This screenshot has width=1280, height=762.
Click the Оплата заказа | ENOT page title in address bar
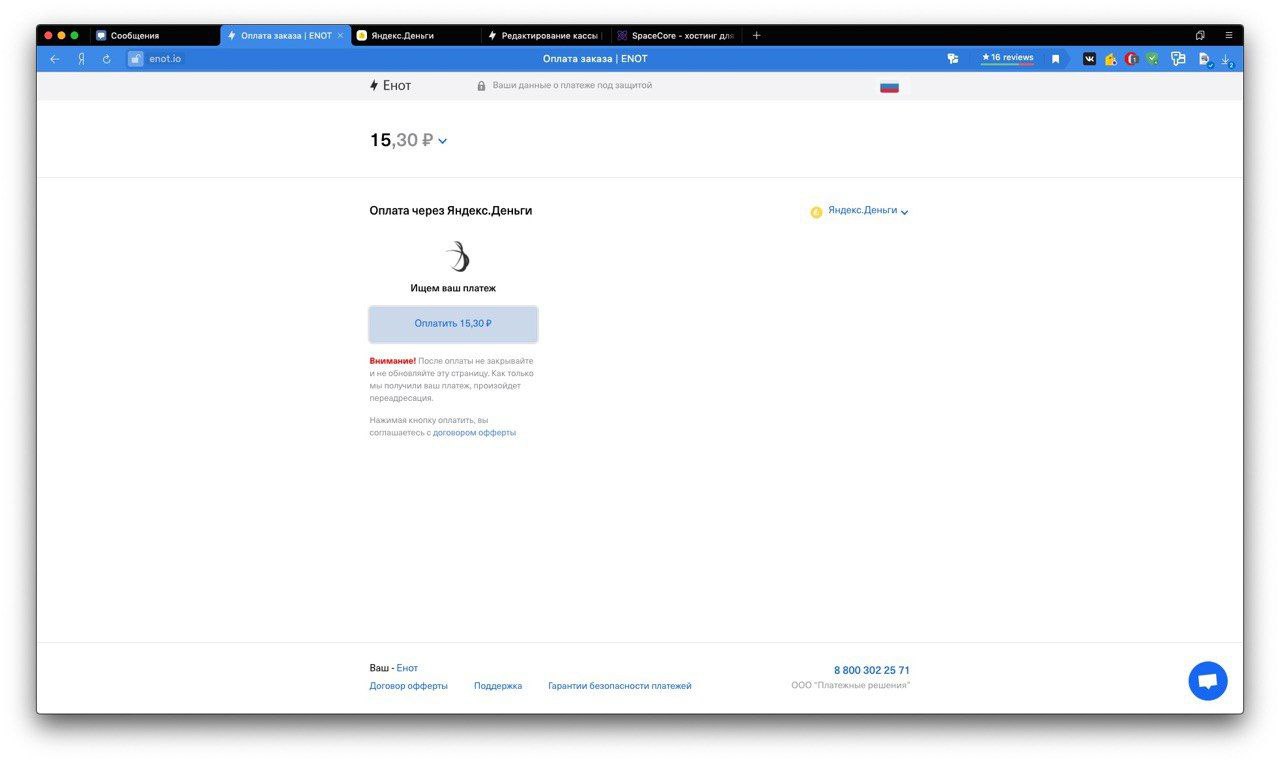(x=595, y=59)
